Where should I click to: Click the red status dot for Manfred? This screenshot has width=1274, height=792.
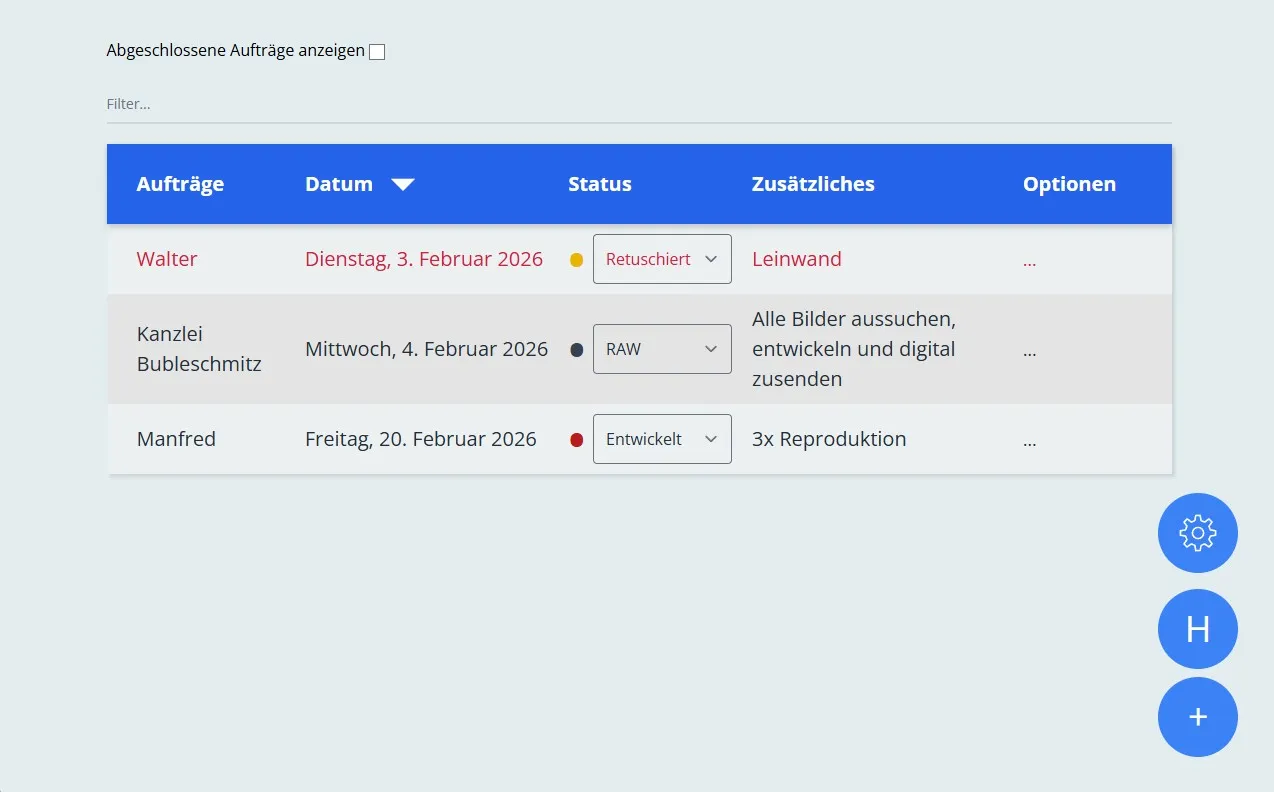point(577,440)
